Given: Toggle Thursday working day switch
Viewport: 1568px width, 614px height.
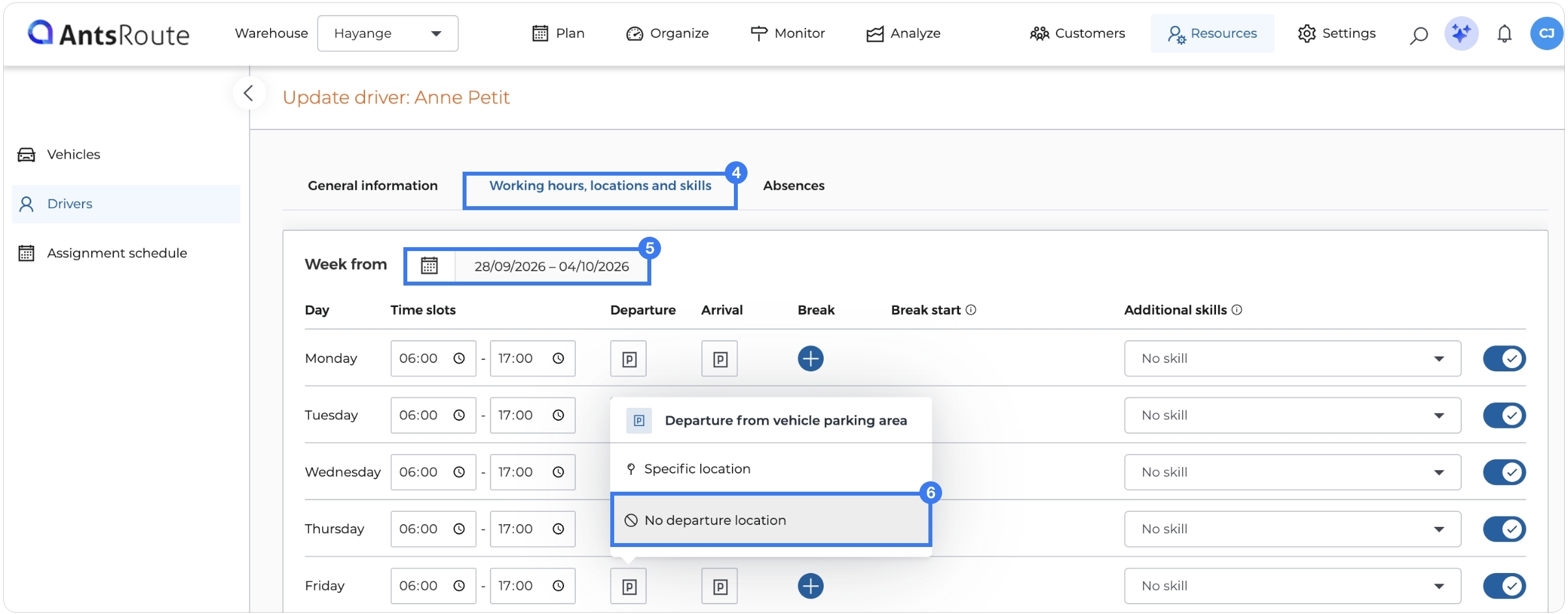Looking at the screenshot, I should tap(1504, 529).
